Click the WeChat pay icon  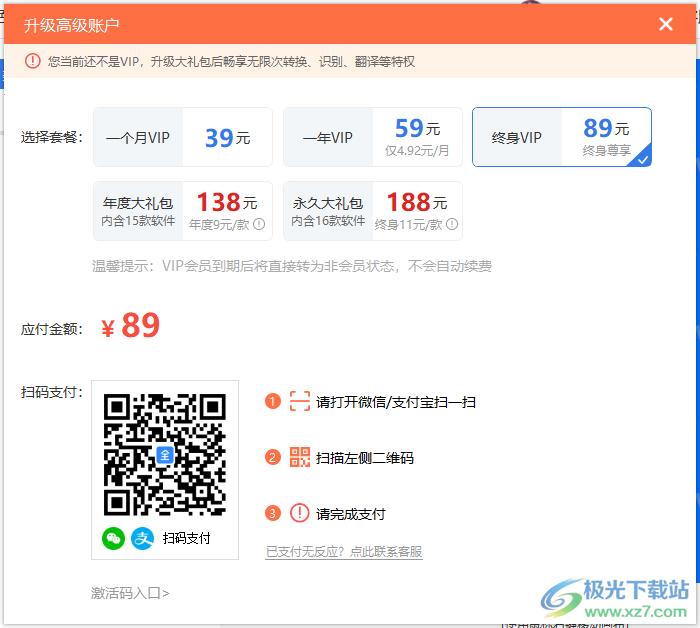[x=113, y=538]
